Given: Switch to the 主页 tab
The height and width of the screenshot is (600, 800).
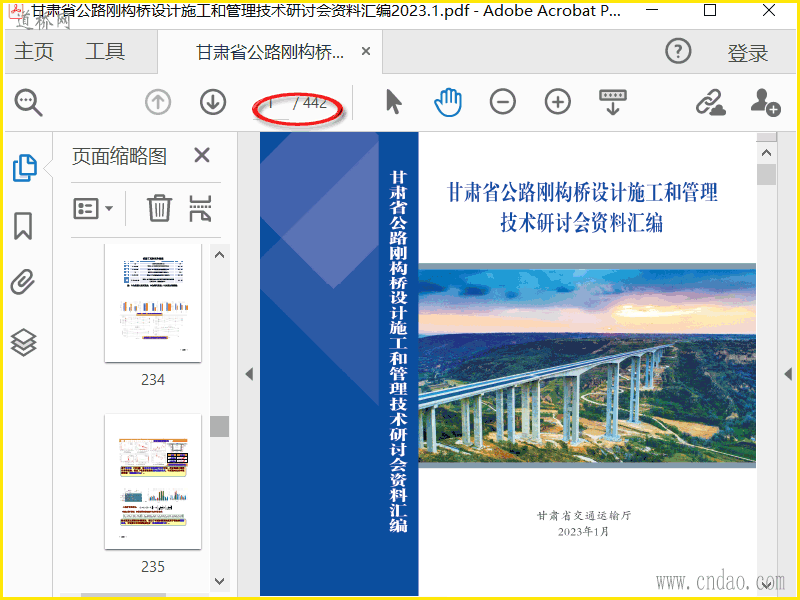Looking at the screenshot, I should pos(34,51).
